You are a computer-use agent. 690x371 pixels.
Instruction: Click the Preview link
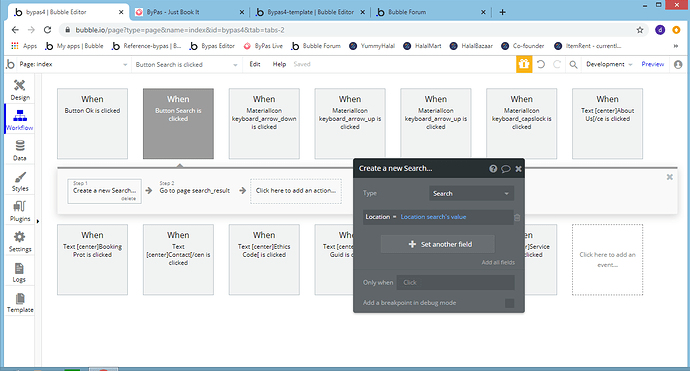click(653, 64)
